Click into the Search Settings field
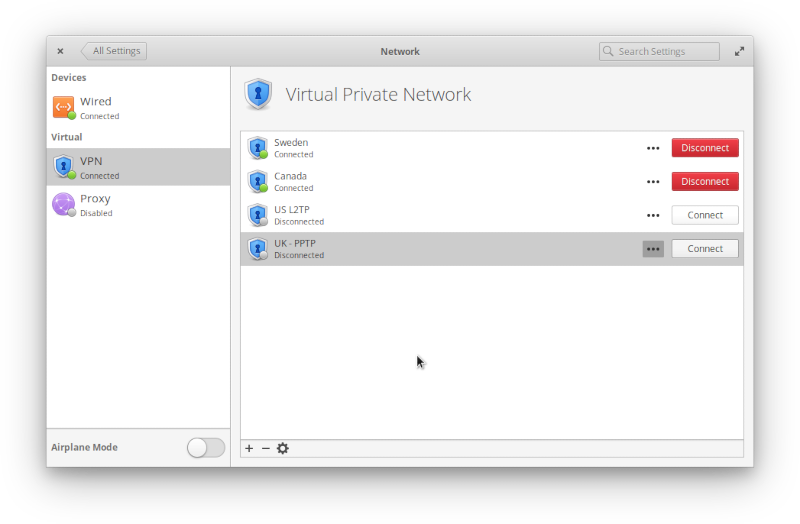Image resolution: width=800 pixels, height=524 pixels. (x=659, y=52)
